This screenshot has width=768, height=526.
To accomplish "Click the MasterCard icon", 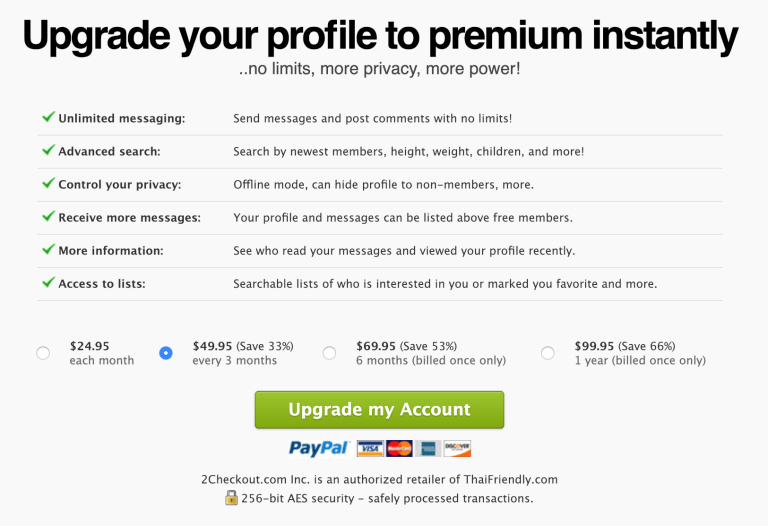I will pyautogui.click(x=399, y=449).
